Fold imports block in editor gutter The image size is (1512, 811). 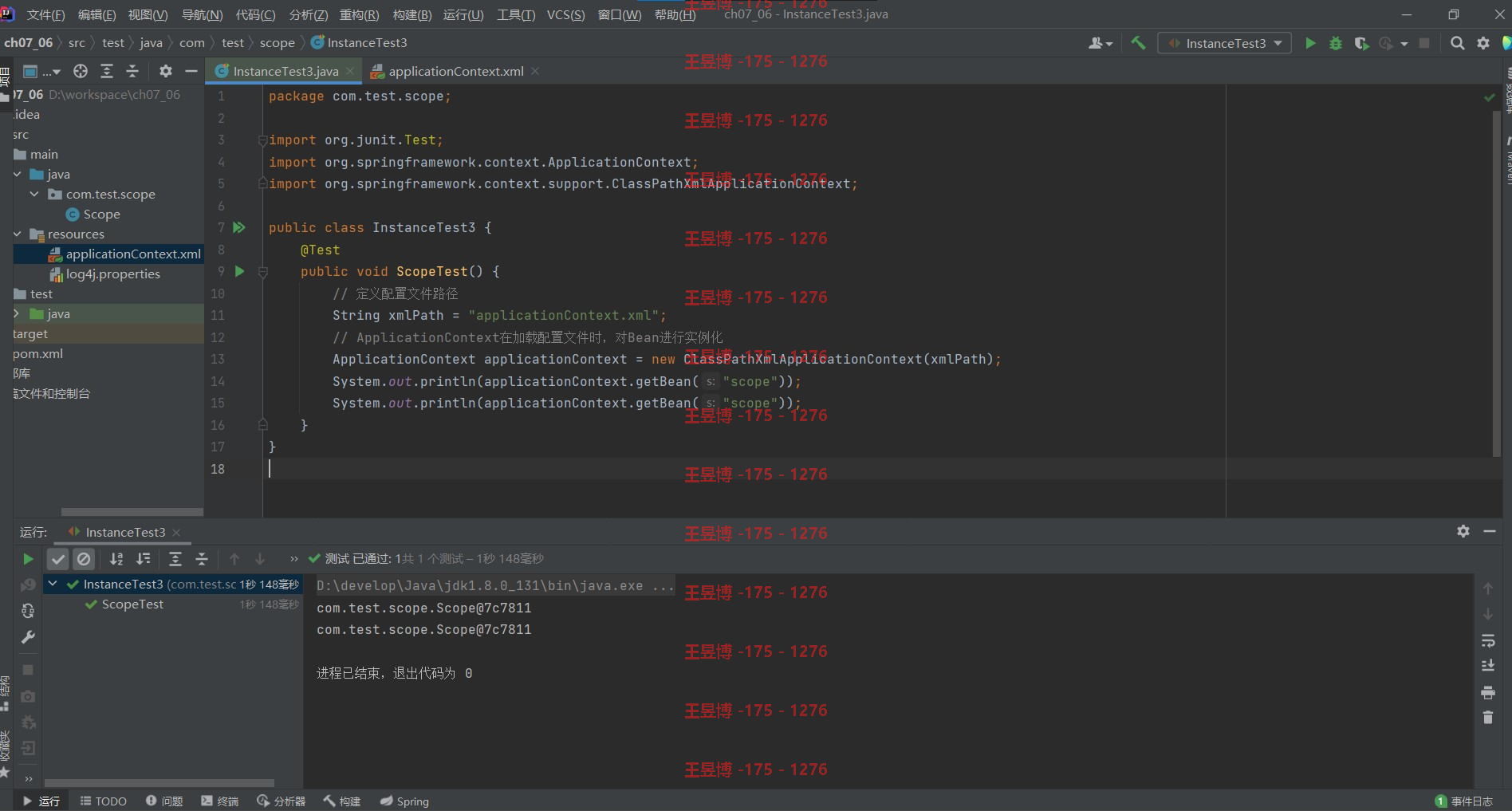pyautogui.click(x=262, y=140)
